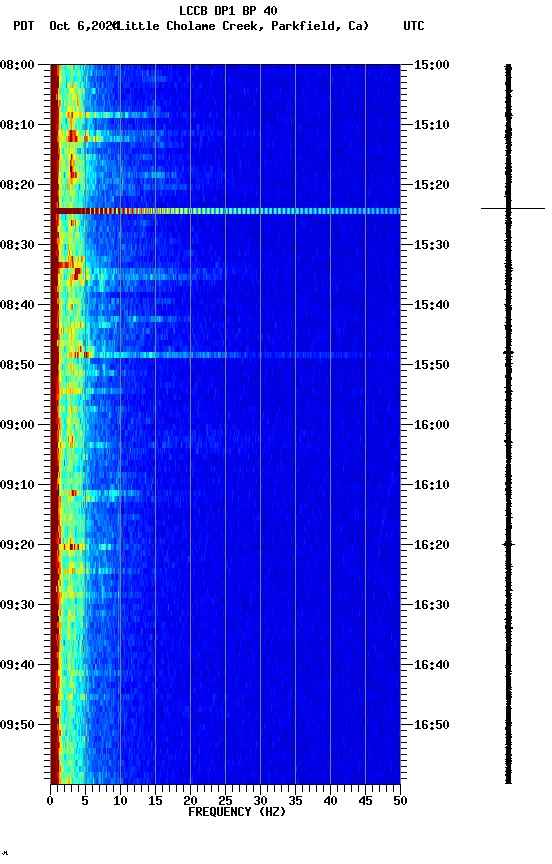Click the 10 Hz frequency axis label
The height and width of the screenshot is (864, 552).
click(120, 801)
